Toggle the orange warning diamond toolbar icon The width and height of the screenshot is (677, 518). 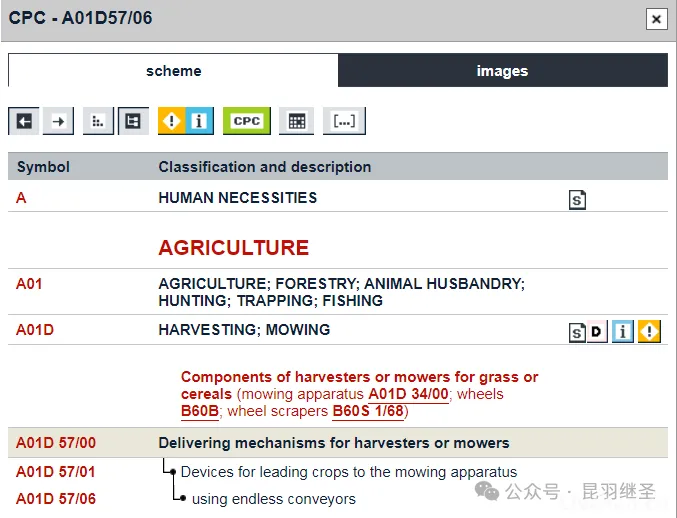tap(172, 121)
